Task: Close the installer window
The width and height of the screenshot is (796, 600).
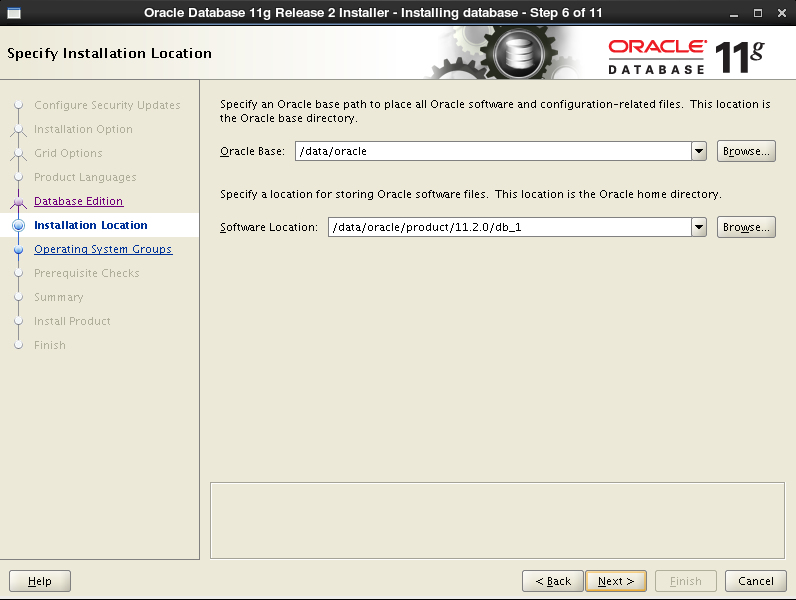Action: click(x=782, y=13)
